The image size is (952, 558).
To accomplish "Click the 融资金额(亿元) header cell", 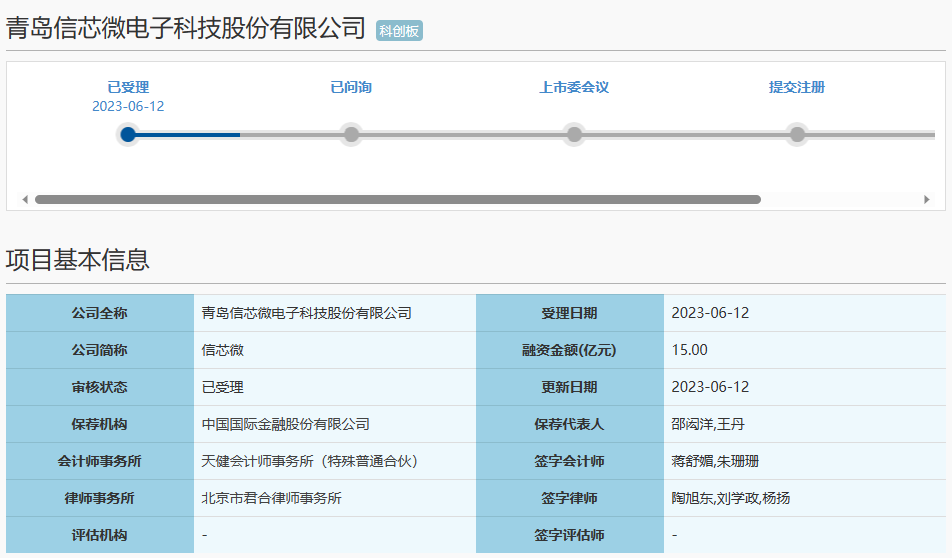I will [x=570, y=350].
